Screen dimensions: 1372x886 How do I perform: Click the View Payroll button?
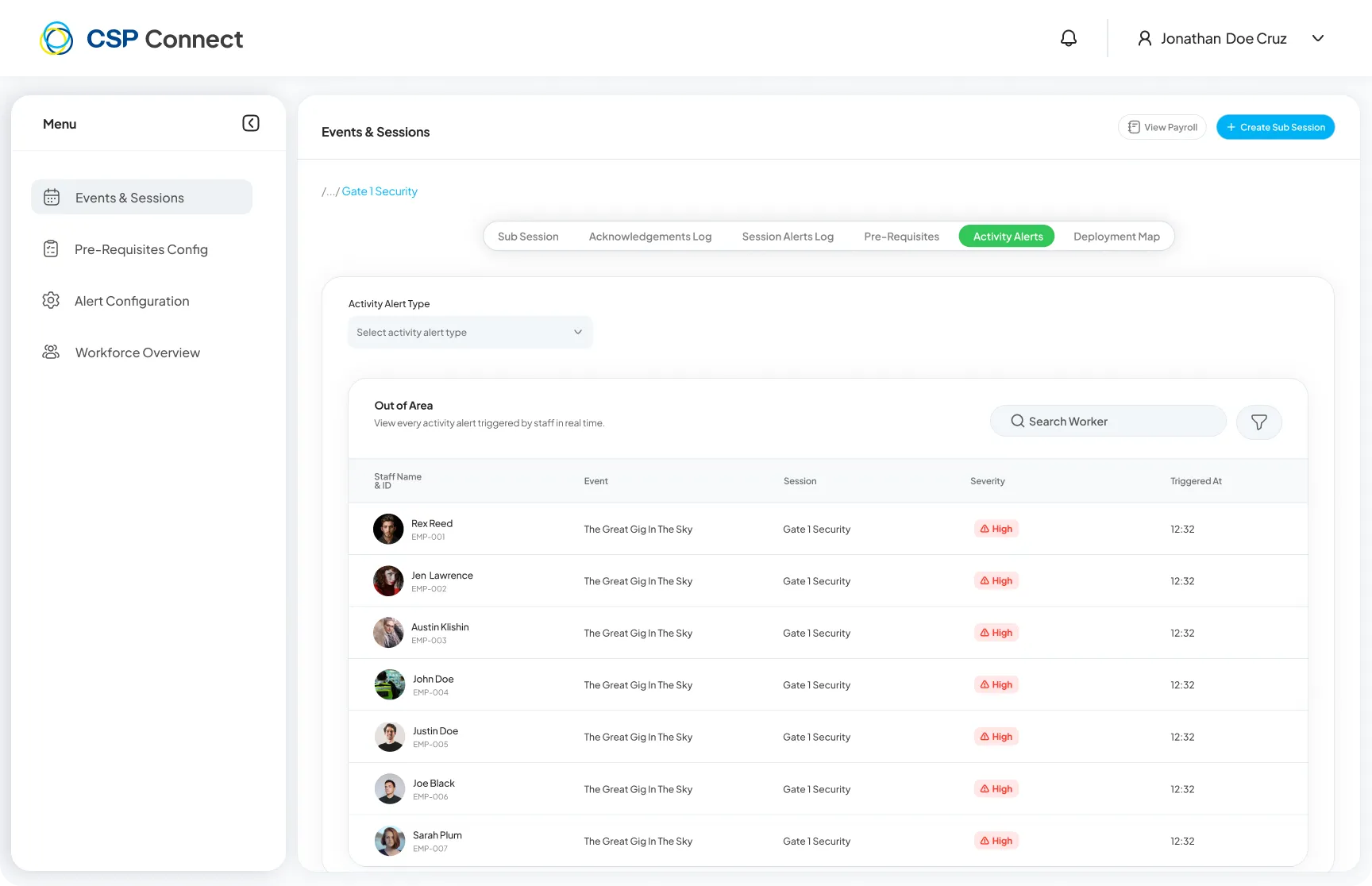point(1162,127)
